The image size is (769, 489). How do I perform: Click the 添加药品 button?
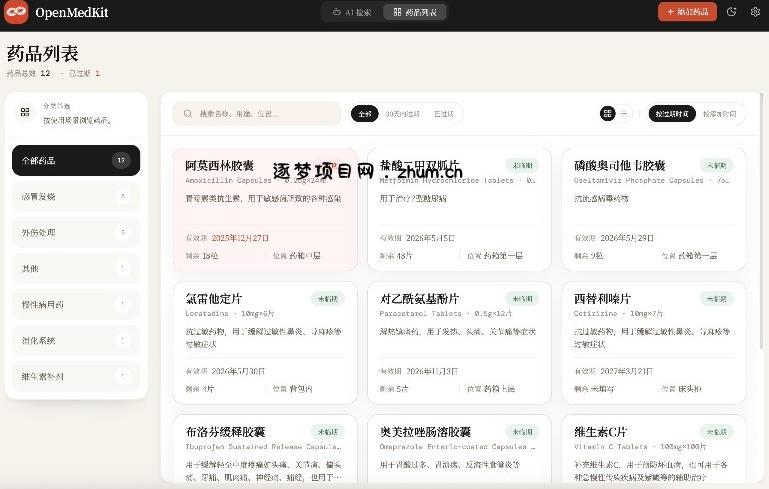pos(687,12)
